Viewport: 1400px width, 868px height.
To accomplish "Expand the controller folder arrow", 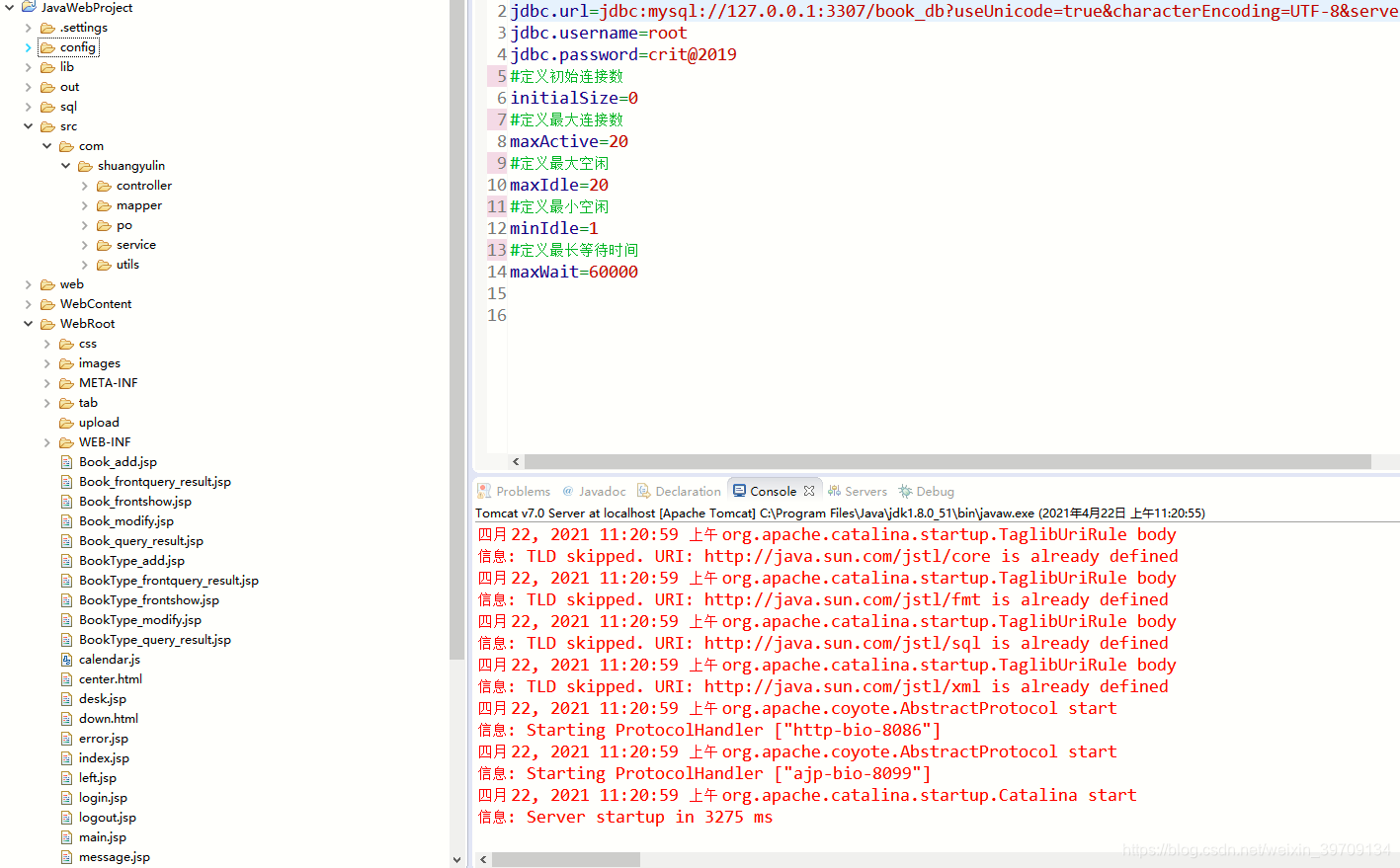I will pos(85,186).
